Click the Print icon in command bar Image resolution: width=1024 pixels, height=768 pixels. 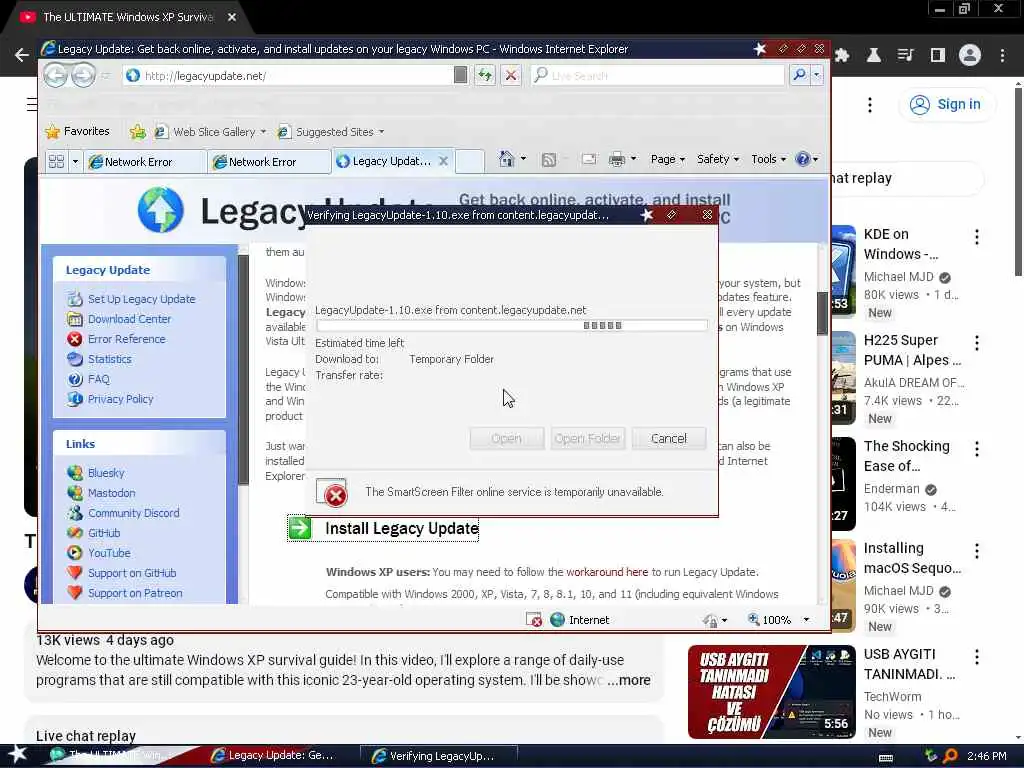pyautogui.click(x=616, y=159)
